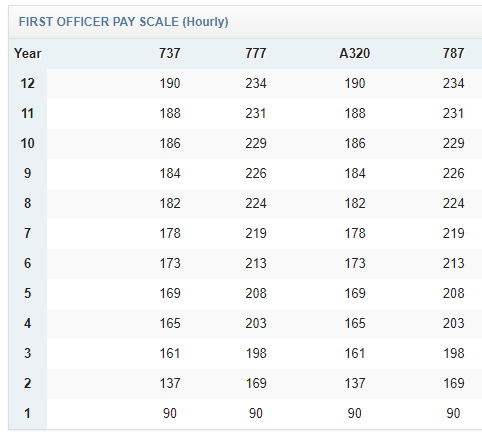Select the 737 year 8 value 182
482x438 pixels.
170,203
